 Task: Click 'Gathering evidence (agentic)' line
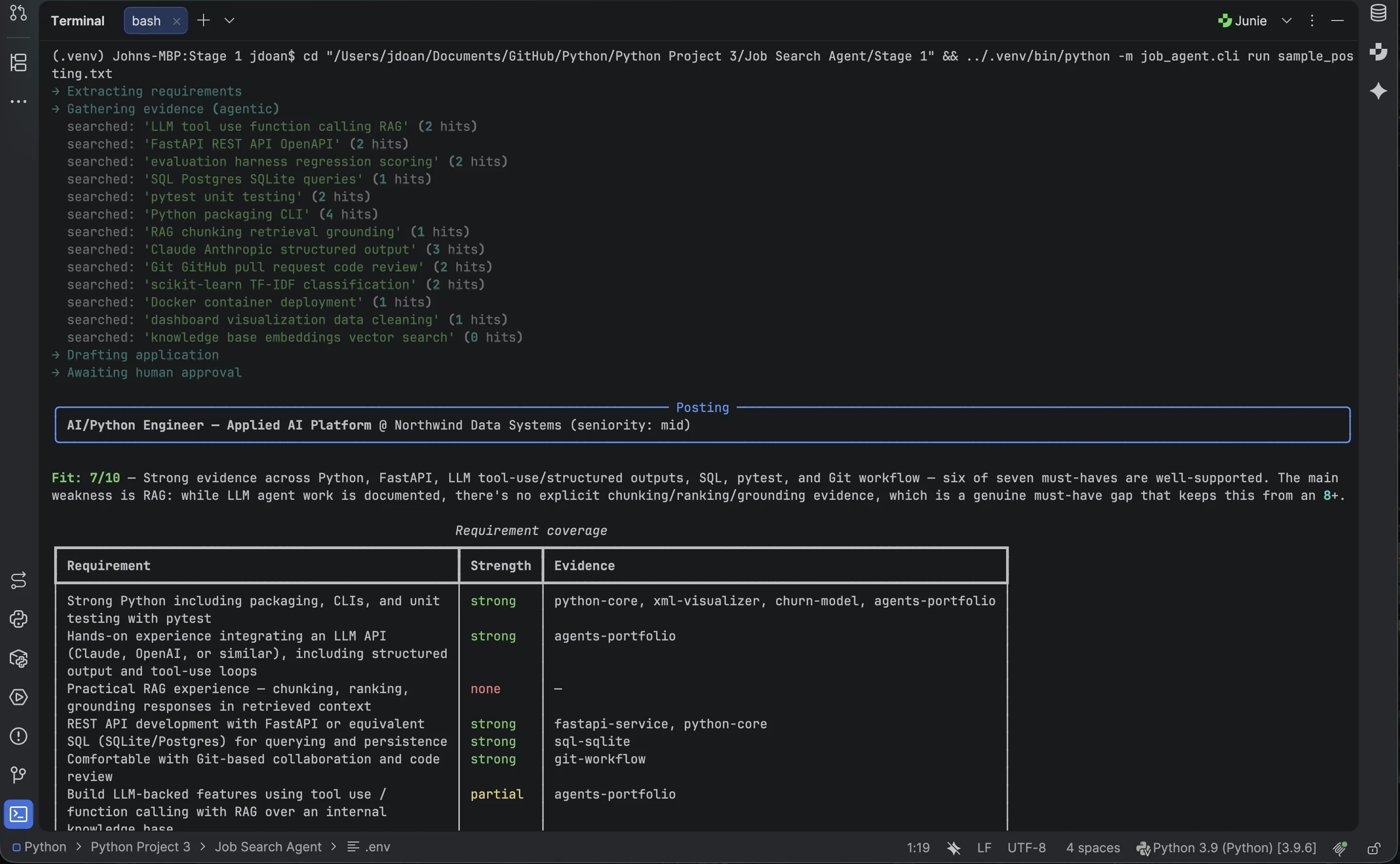[x=165, y=108]
